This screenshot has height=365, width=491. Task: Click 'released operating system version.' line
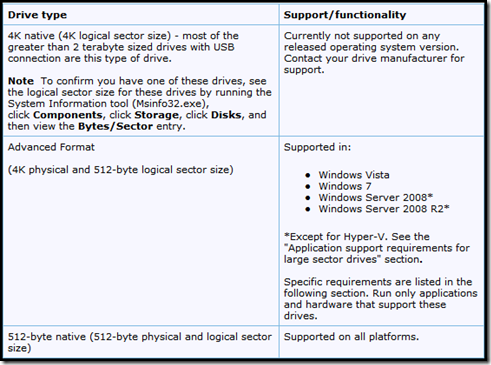pos(371,47)
